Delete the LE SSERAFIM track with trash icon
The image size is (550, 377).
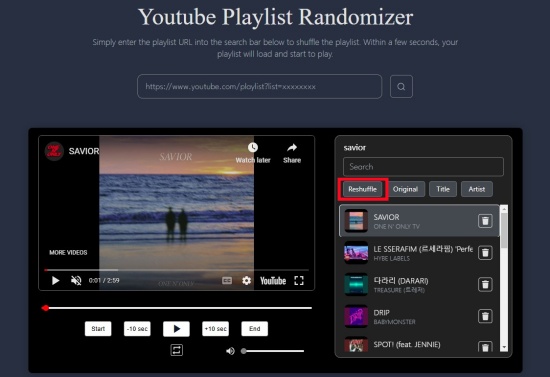coord(485,253)
